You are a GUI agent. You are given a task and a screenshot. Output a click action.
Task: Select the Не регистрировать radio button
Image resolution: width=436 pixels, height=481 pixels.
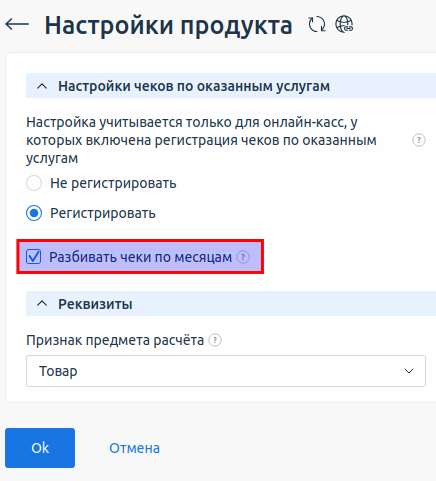point(34,183)
